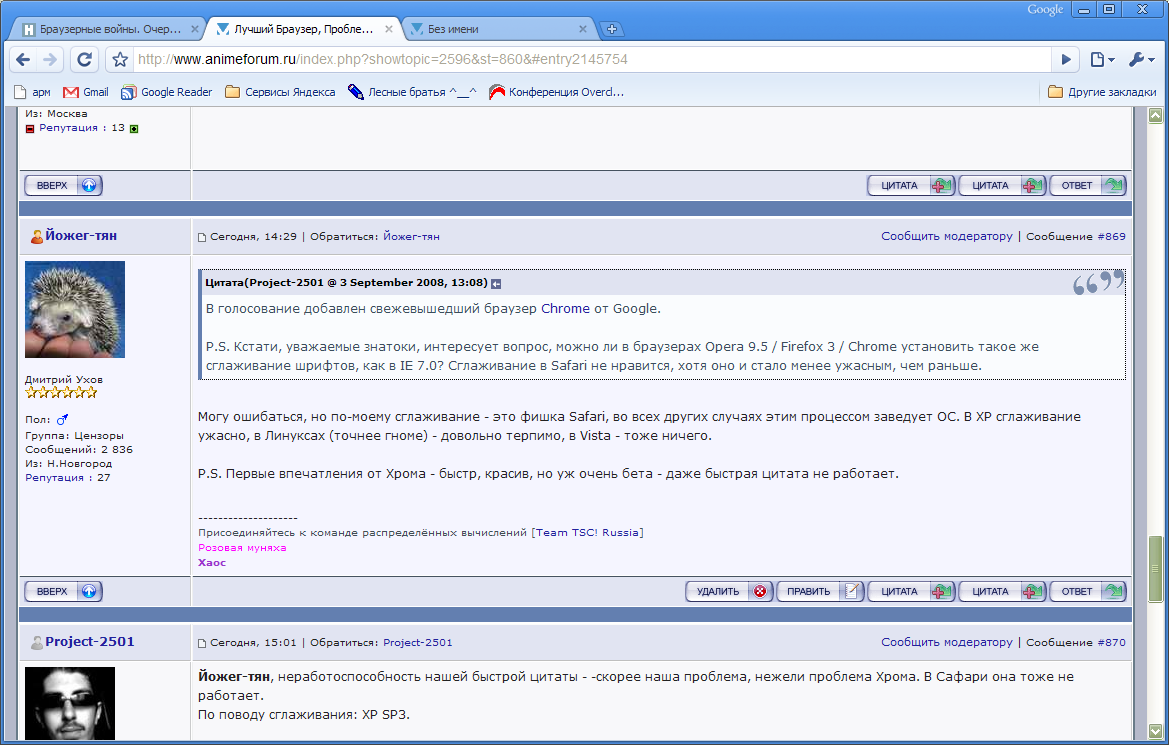Open the Google Reader bookmark
The image size is (1169, 745).
166,92
